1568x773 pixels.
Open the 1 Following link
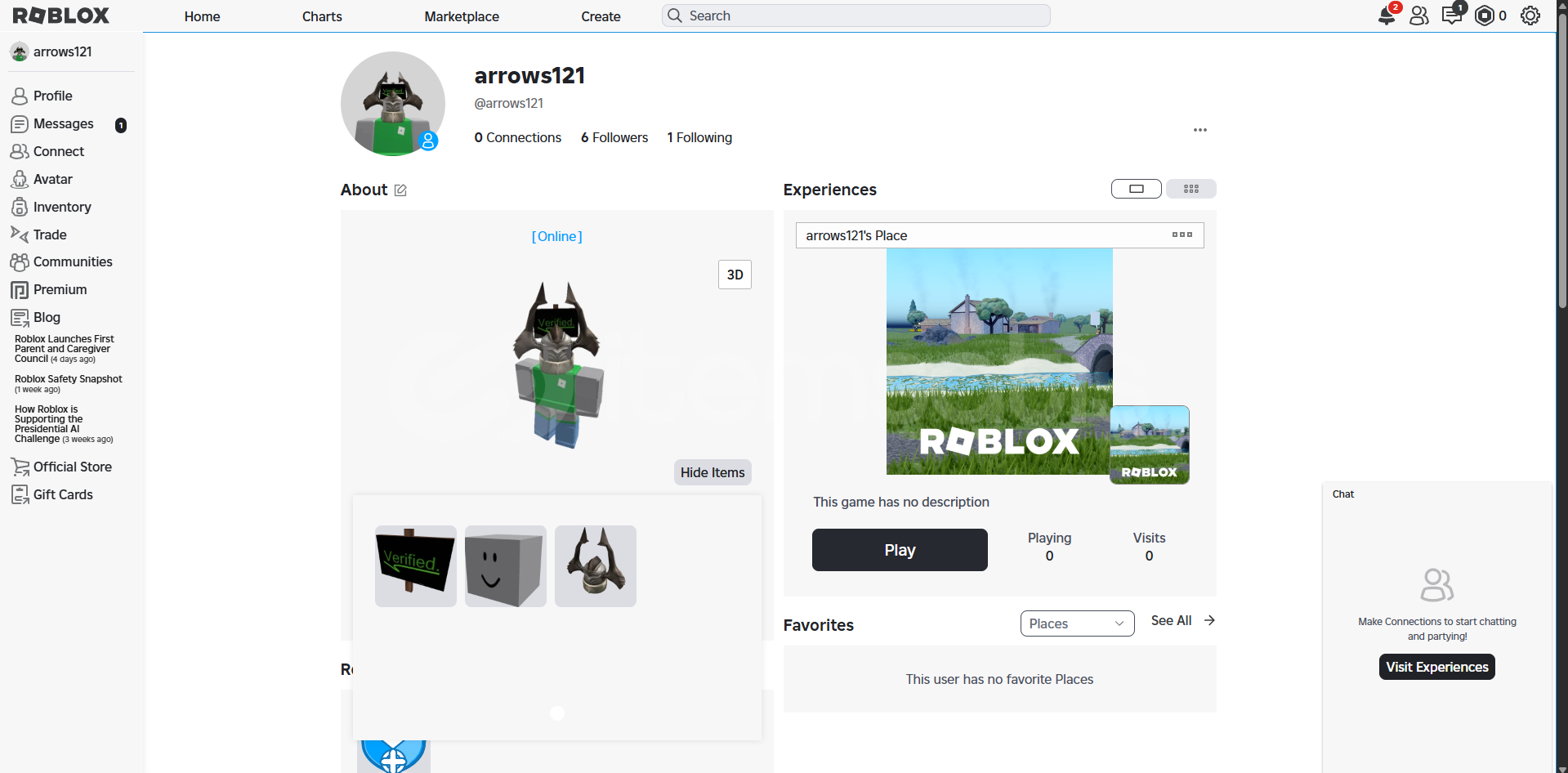(699, 137)
